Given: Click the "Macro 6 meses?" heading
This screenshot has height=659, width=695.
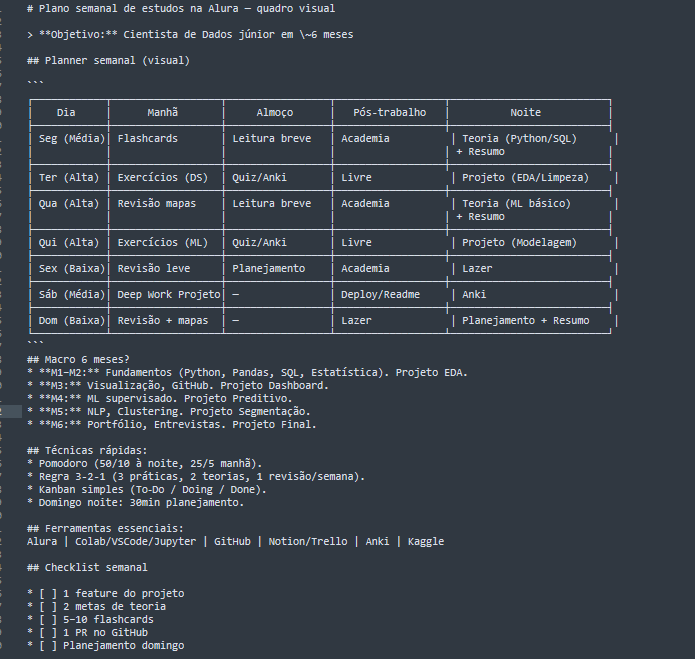Looking at the screenshot, I should 78,359.
